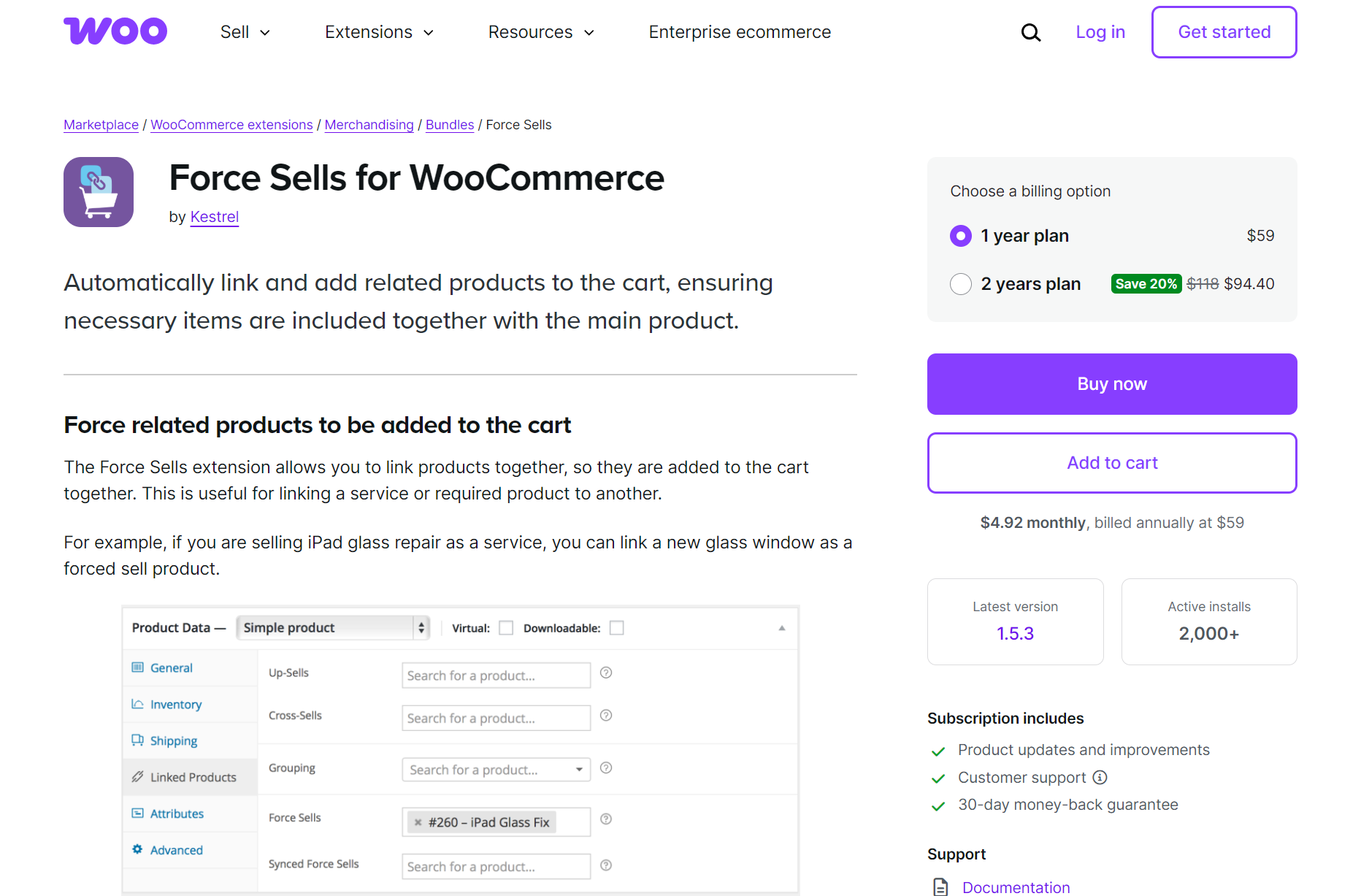Click the Cross-Sells search field
Screen dimensions: 1361x896
point(496,718)
